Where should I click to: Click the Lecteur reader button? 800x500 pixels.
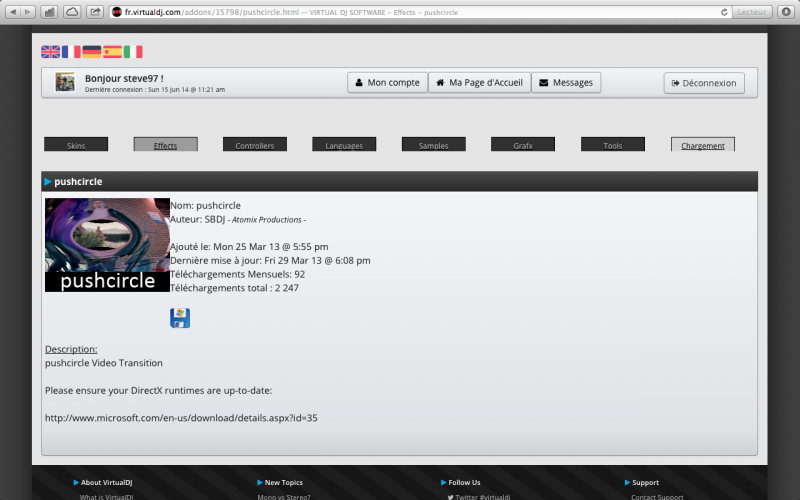[752, 12]
